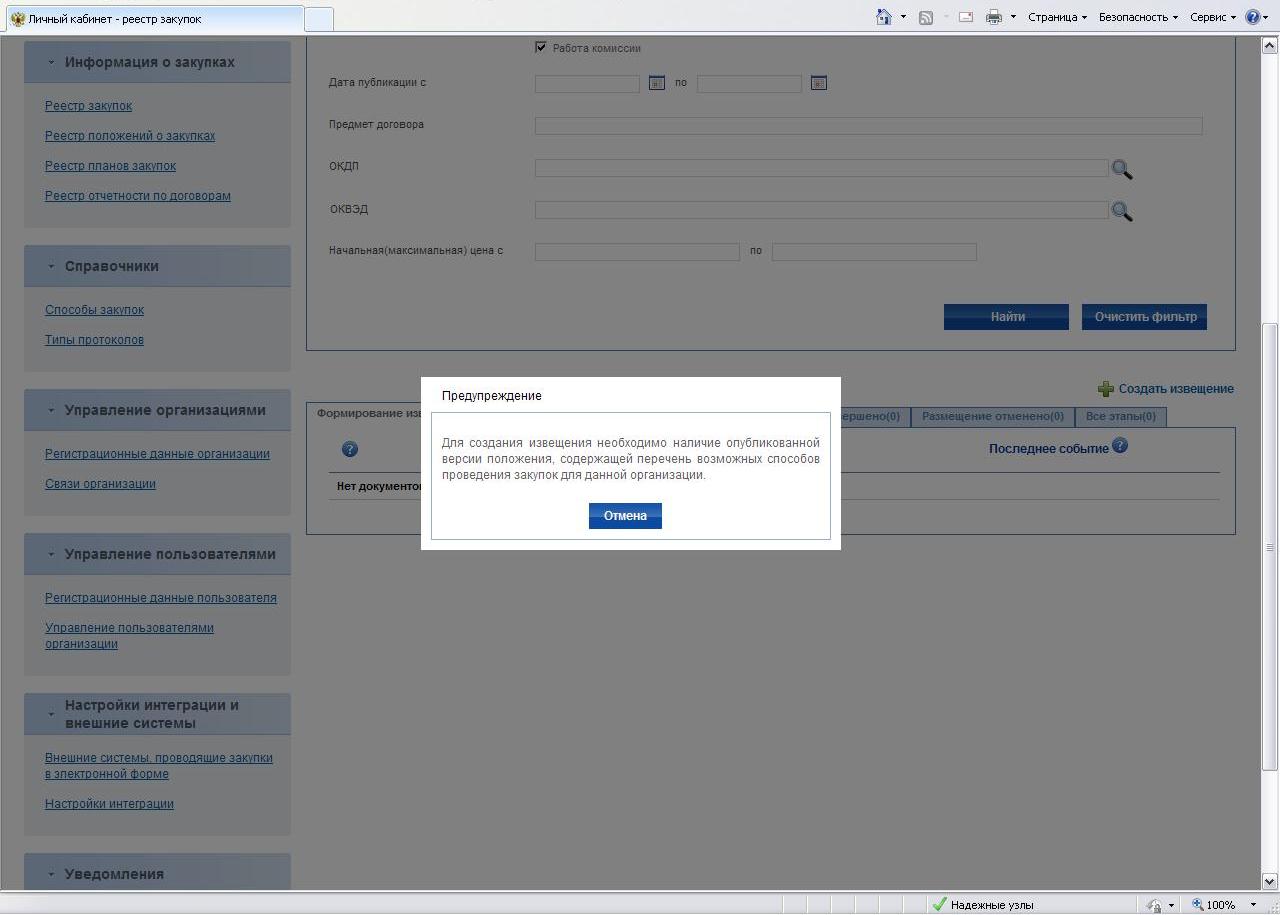Click into the Предмет договора input field
The width and height of the screenshot is (1280, 915).
[868, 126]
